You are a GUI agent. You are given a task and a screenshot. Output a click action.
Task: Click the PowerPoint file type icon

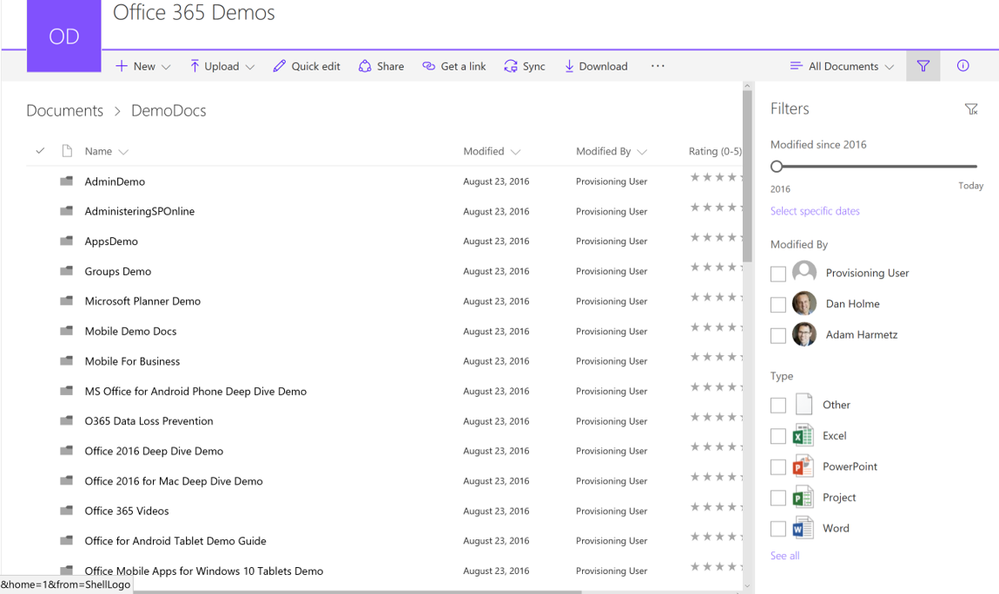[803, 466]
